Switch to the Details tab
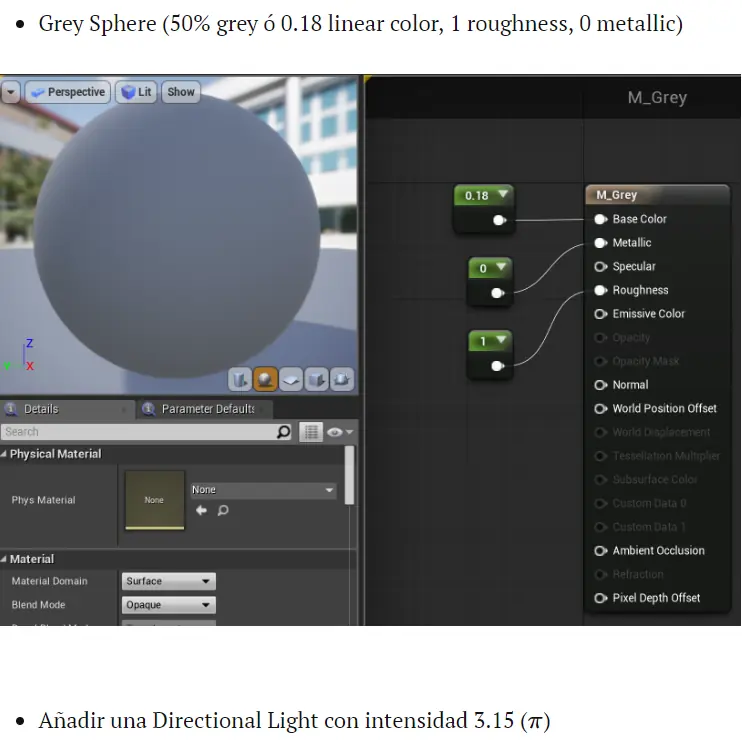 (x=66, y=409)
